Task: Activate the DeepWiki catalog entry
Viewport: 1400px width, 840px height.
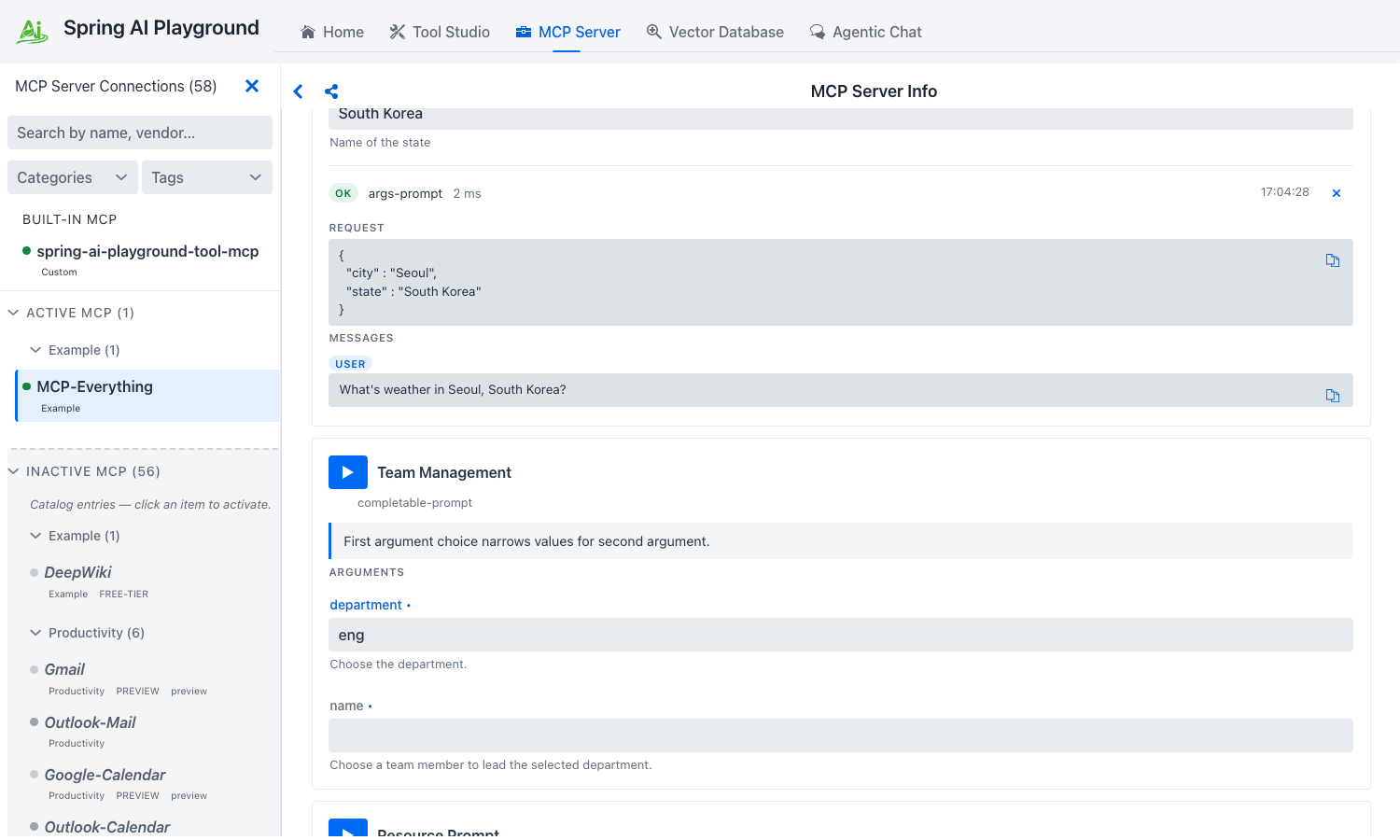Action: point(78,572)
